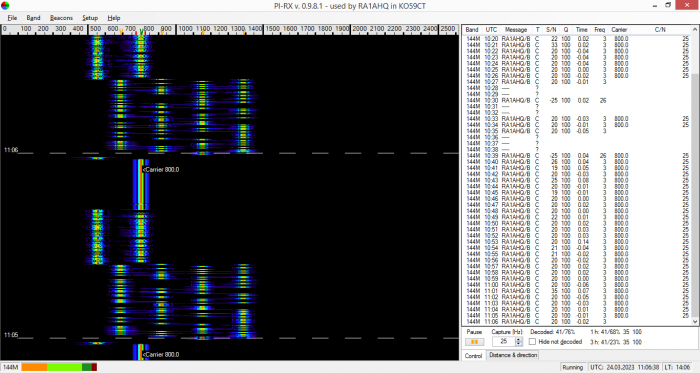The height and width of the screenshot is (373, 700).
Task: Click the lower Carrier 800.0 label in waterfall
Action: (x=161, y=355)
